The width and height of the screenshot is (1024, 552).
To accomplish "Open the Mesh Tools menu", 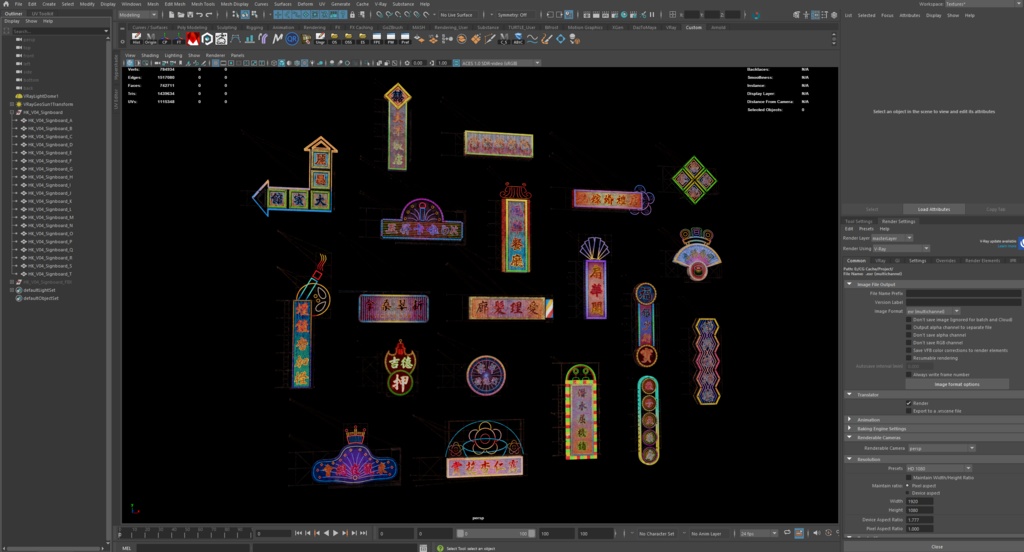I will click(202, 4).
